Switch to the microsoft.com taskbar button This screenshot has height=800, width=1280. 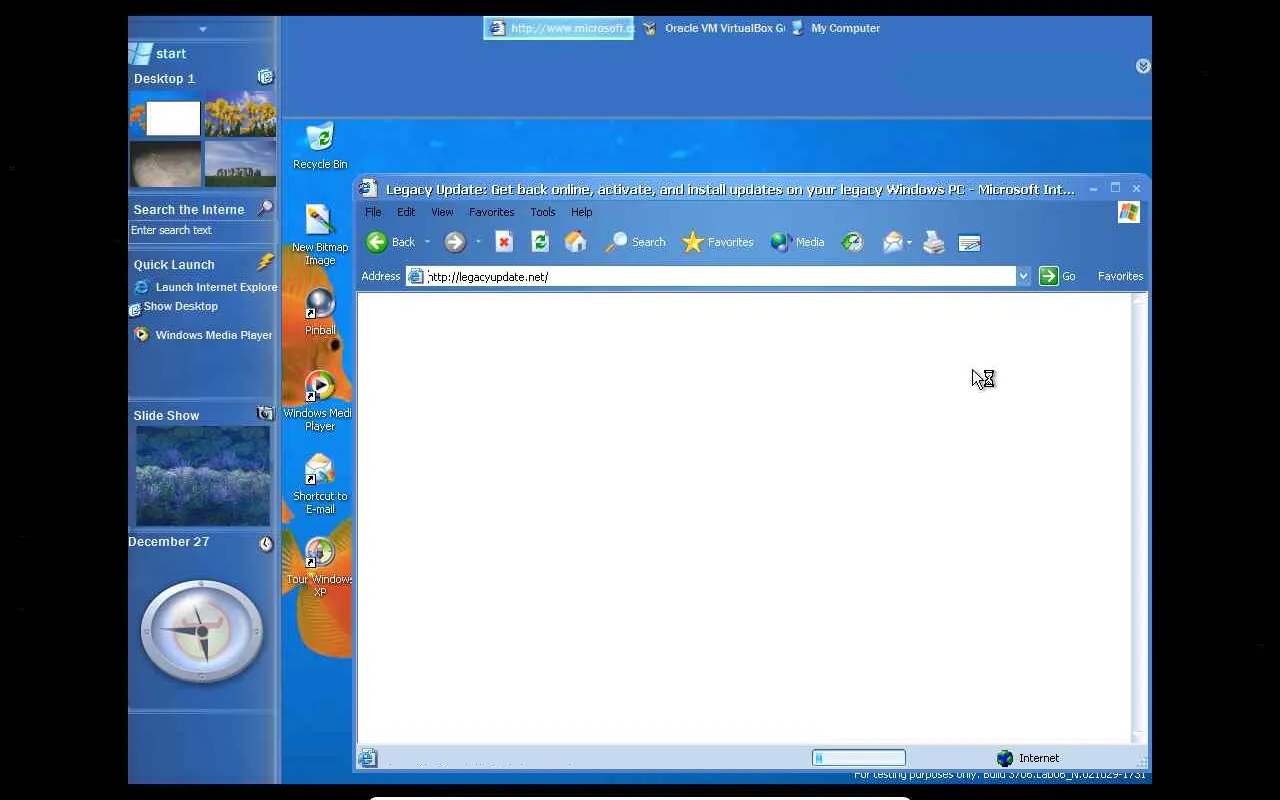tap(559, 28)
